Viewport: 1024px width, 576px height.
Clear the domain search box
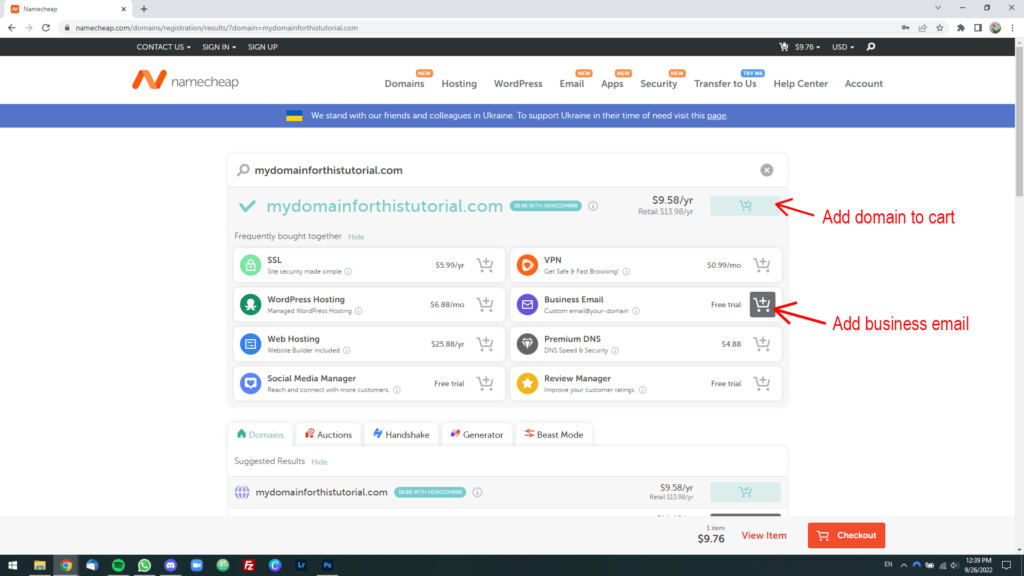point(767,170)
